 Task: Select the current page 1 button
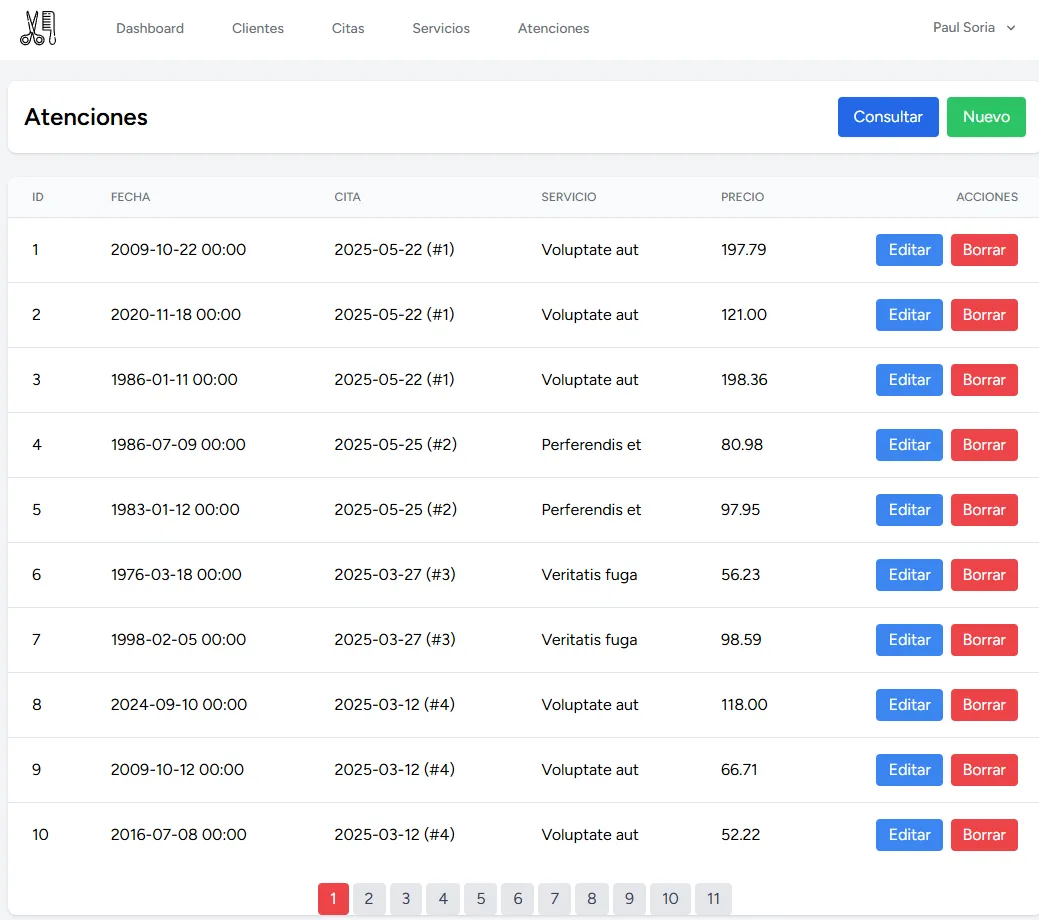coord(333,899)
